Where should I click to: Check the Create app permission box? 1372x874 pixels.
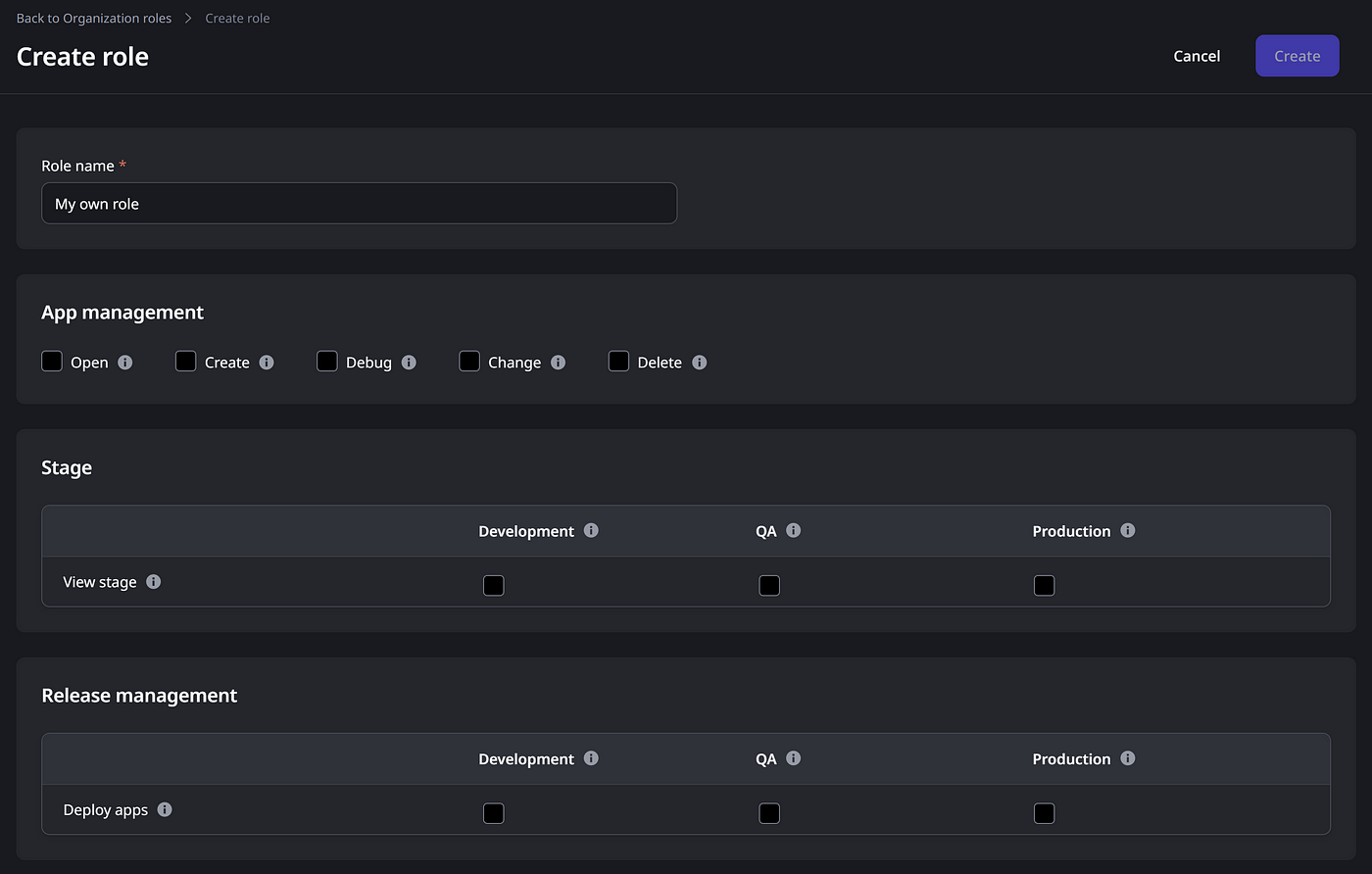[x=186, y=362]
